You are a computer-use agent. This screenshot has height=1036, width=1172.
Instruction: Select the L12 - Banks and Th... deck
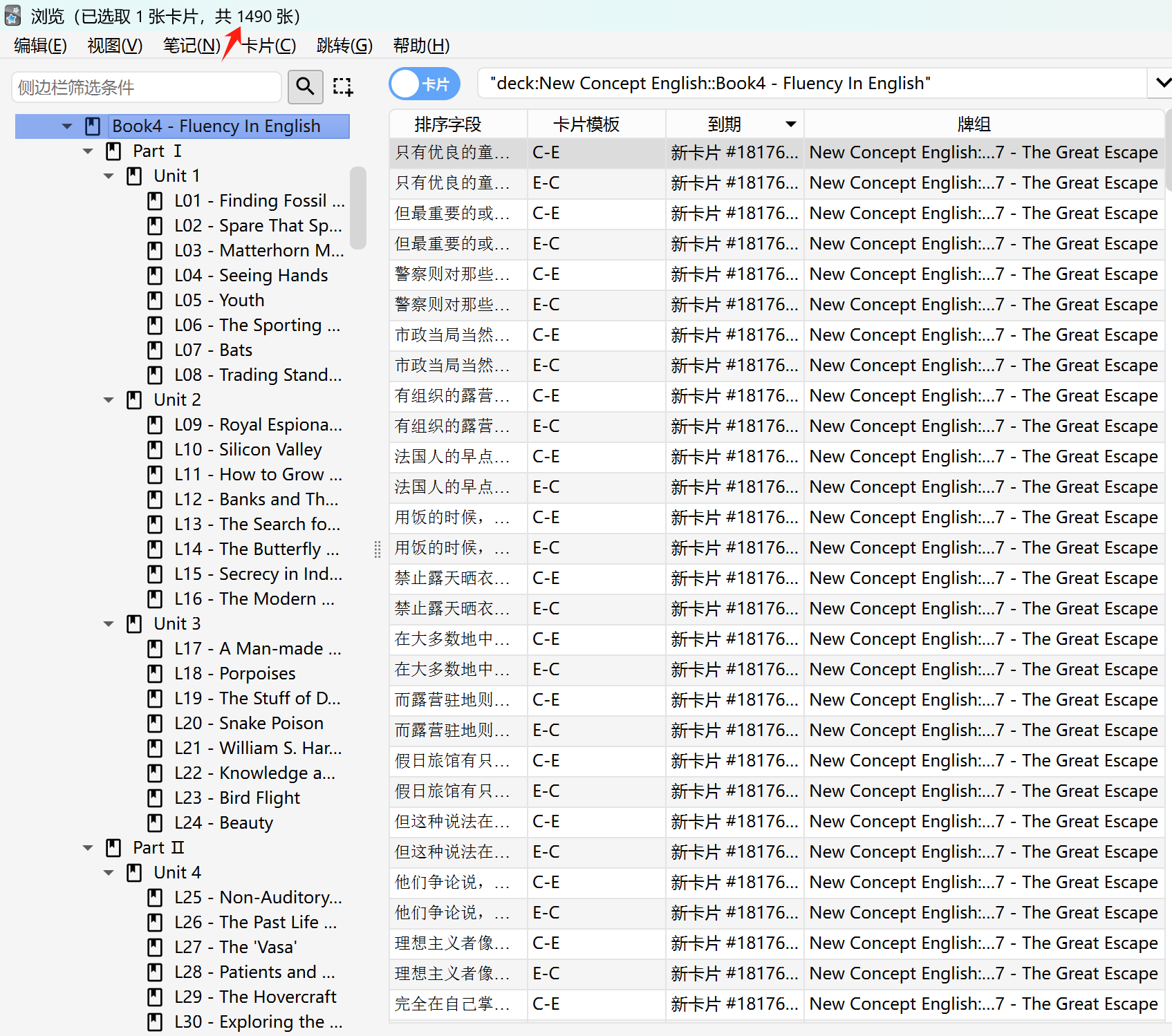click(x=257, y=499)
